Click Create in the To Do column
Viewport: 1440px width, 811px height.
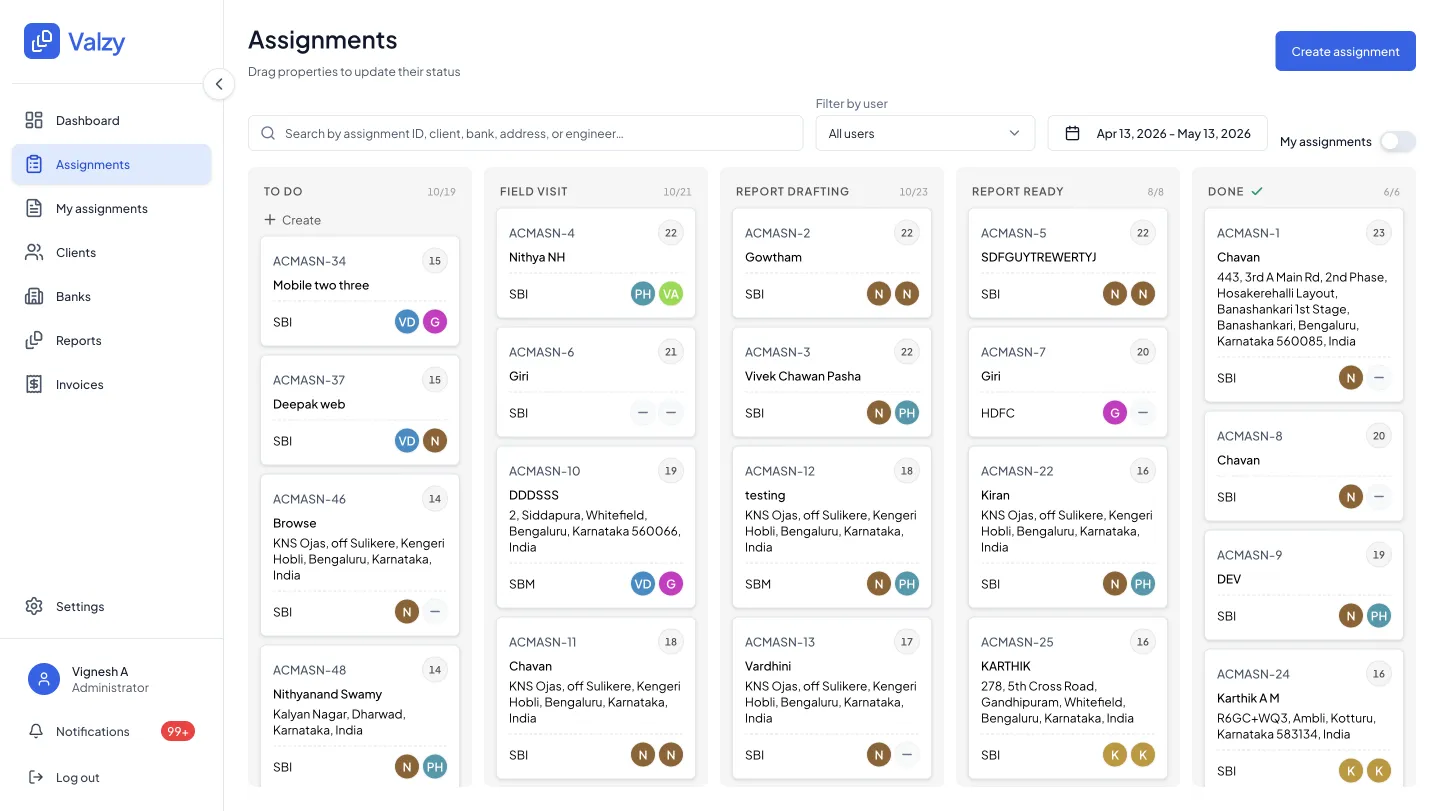292,220
